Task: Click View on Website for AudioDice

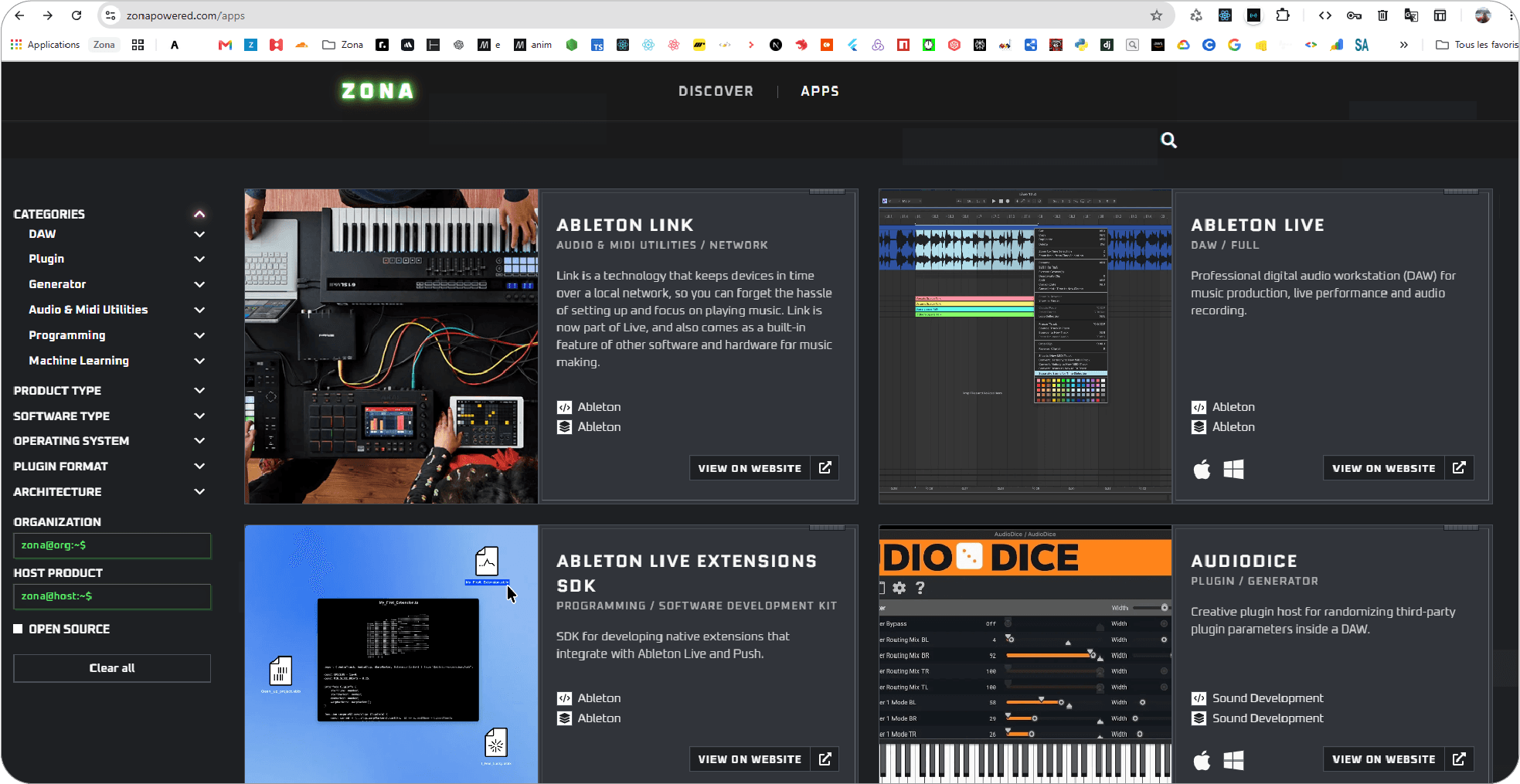Action: 1384,759
